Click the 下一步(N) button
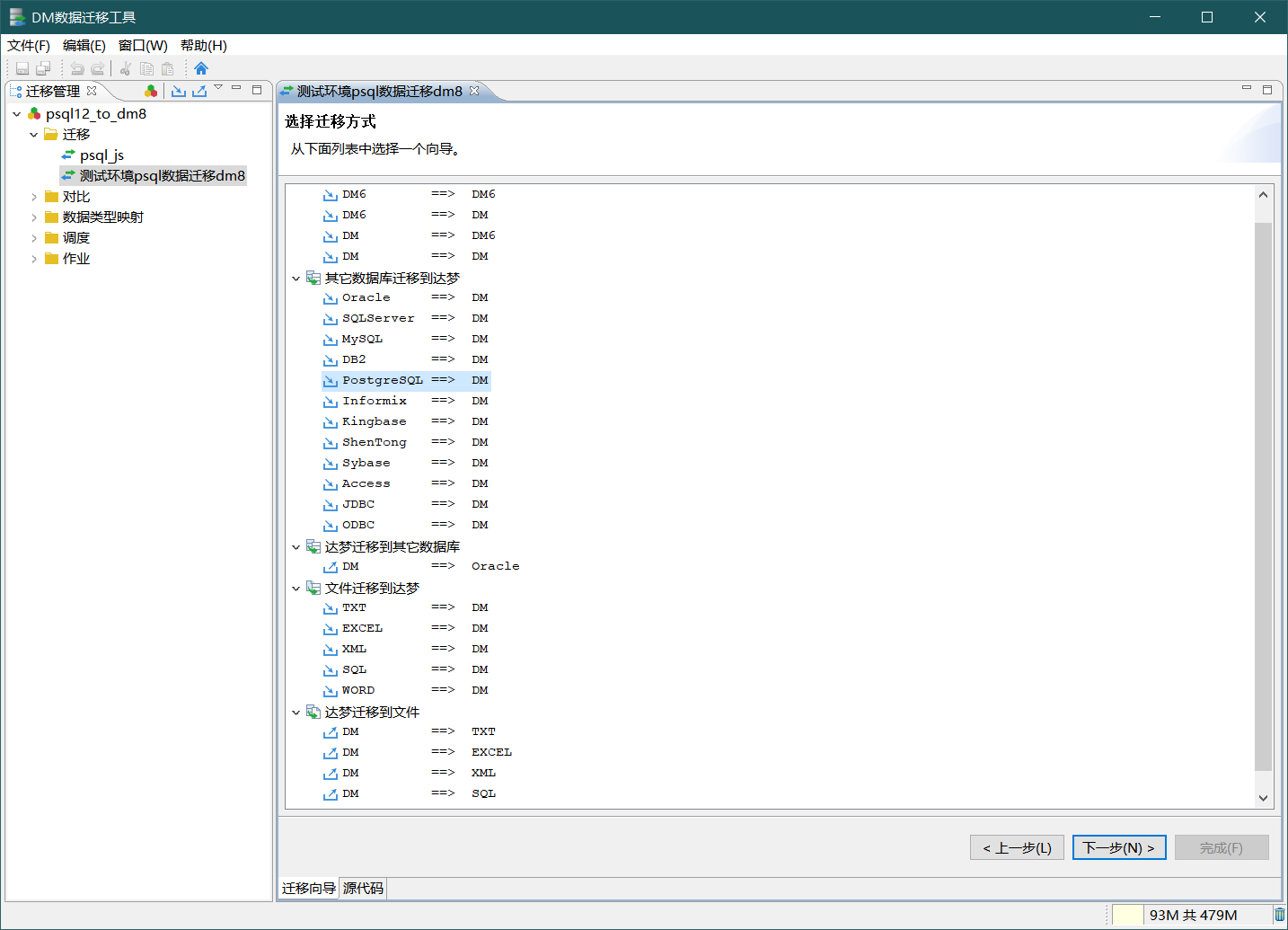Screen dimensions: 1288x930 (1119, 847)
